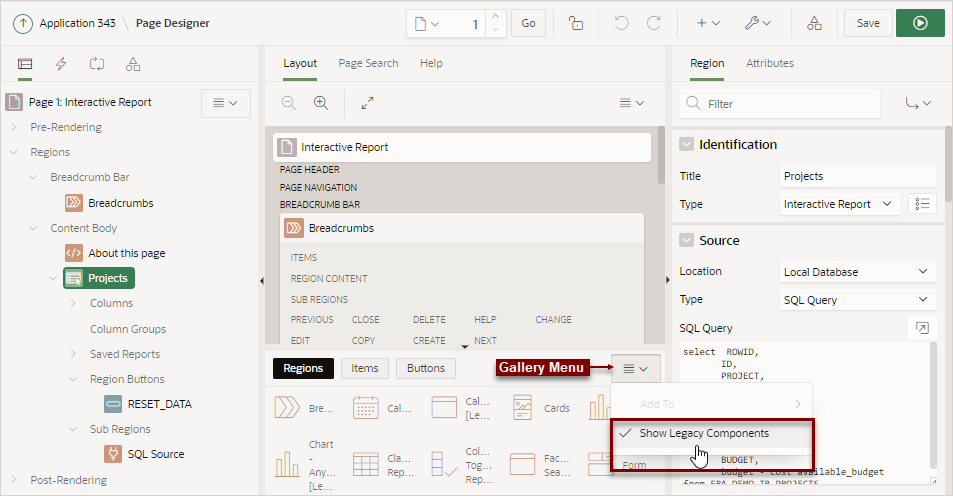Click the Classic Report gallery icon

click(x=365, y=465)
